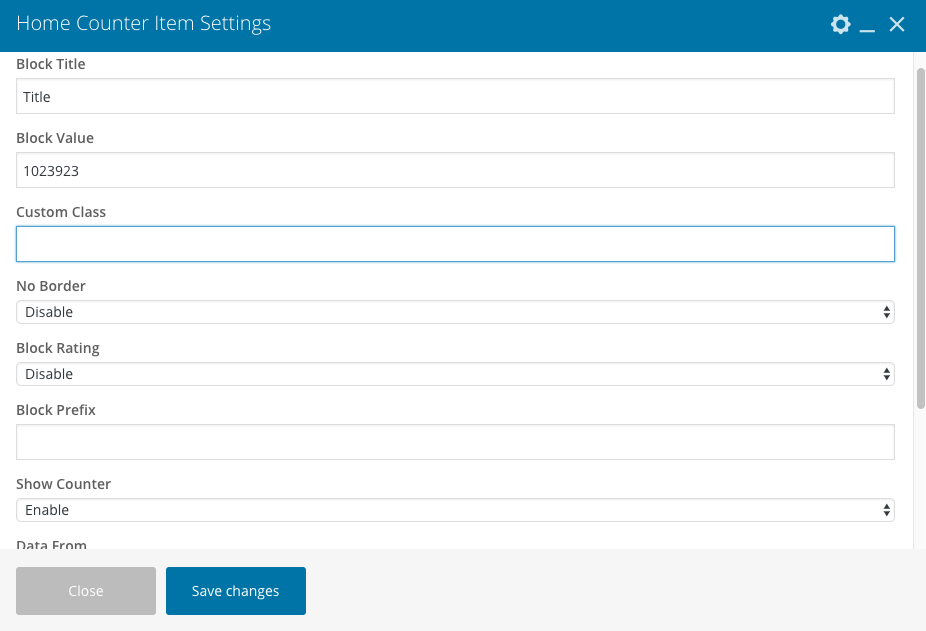
Task: Open the Show Counter dropdown set to Enable
Action: point(455,510)
